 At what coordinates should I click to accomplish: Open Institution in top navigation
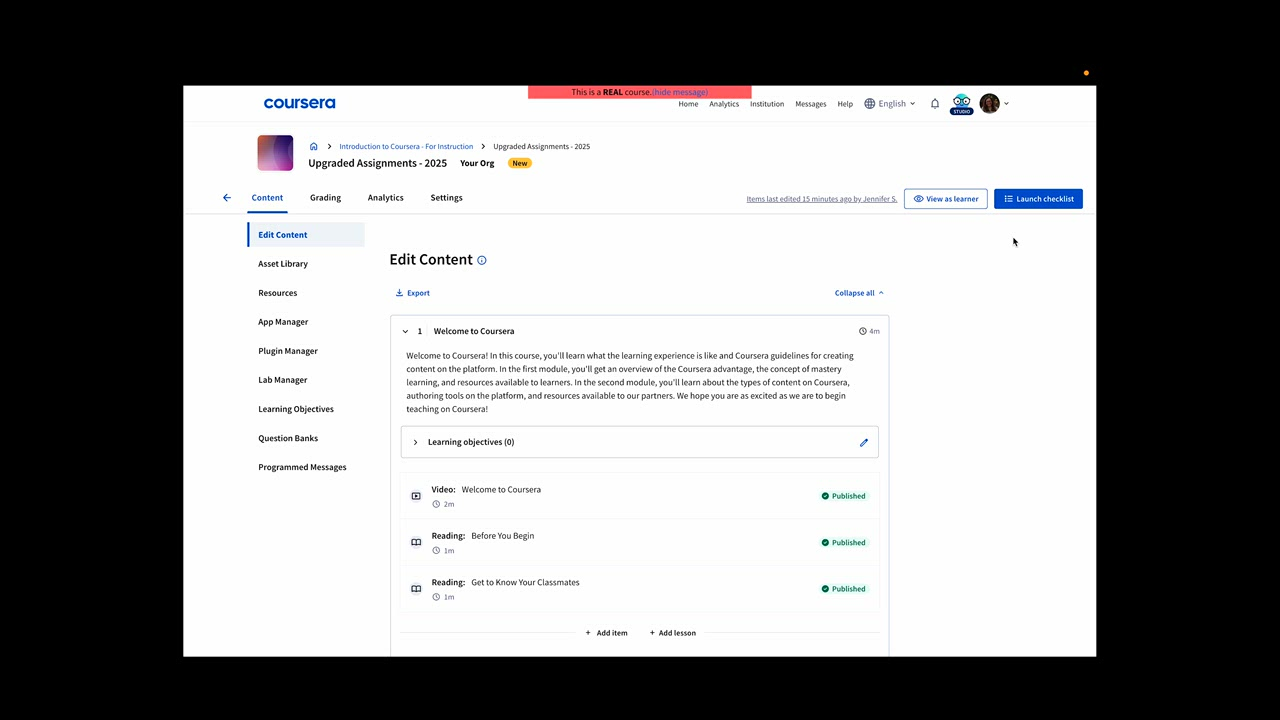(x=767, y=104)
